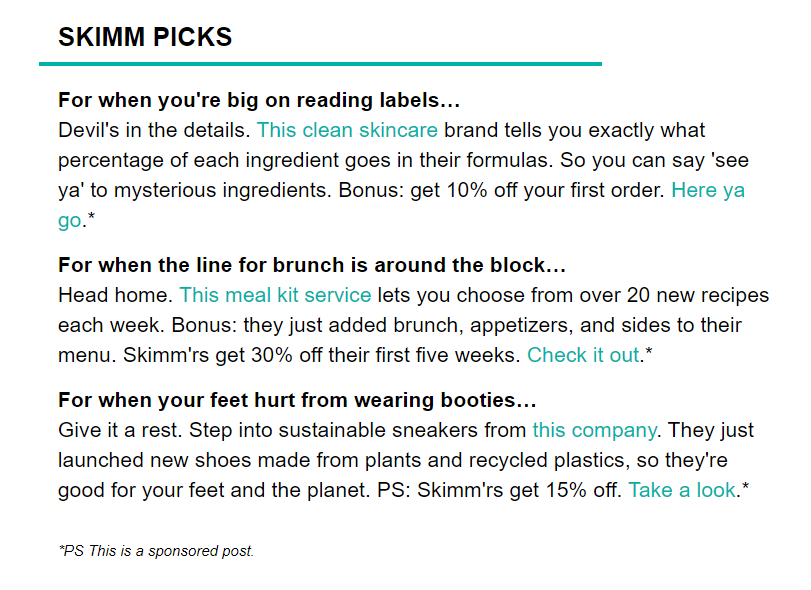The image size is (811, 590).
Task: Open the "this company" sneakers link
Action: tap(595, 430)
